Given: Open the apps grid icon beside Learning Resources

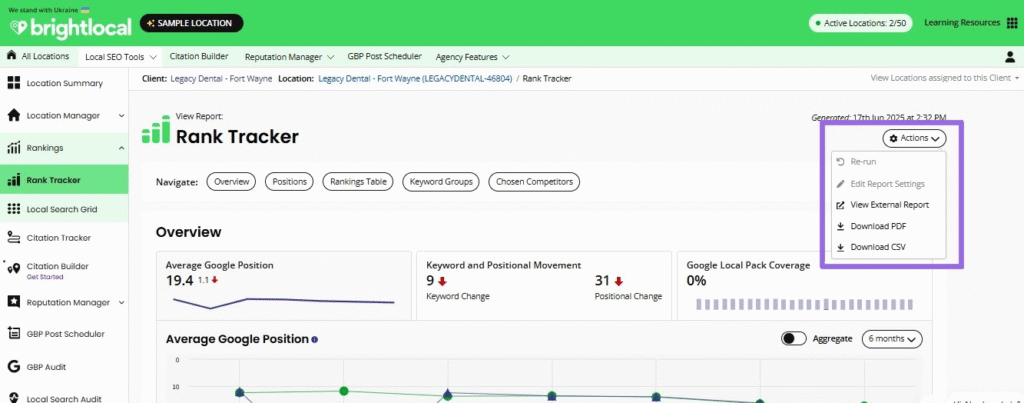Looking at the screenshot, I should 1012,23.
